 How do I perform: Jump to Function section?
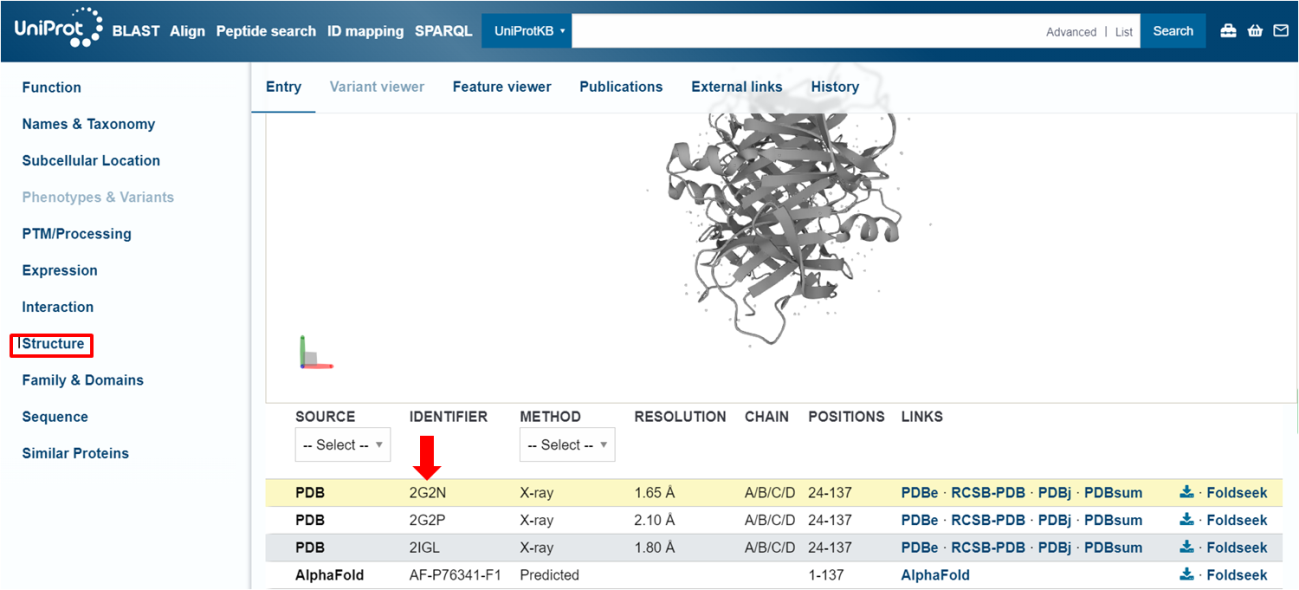(x=52, y=88)
